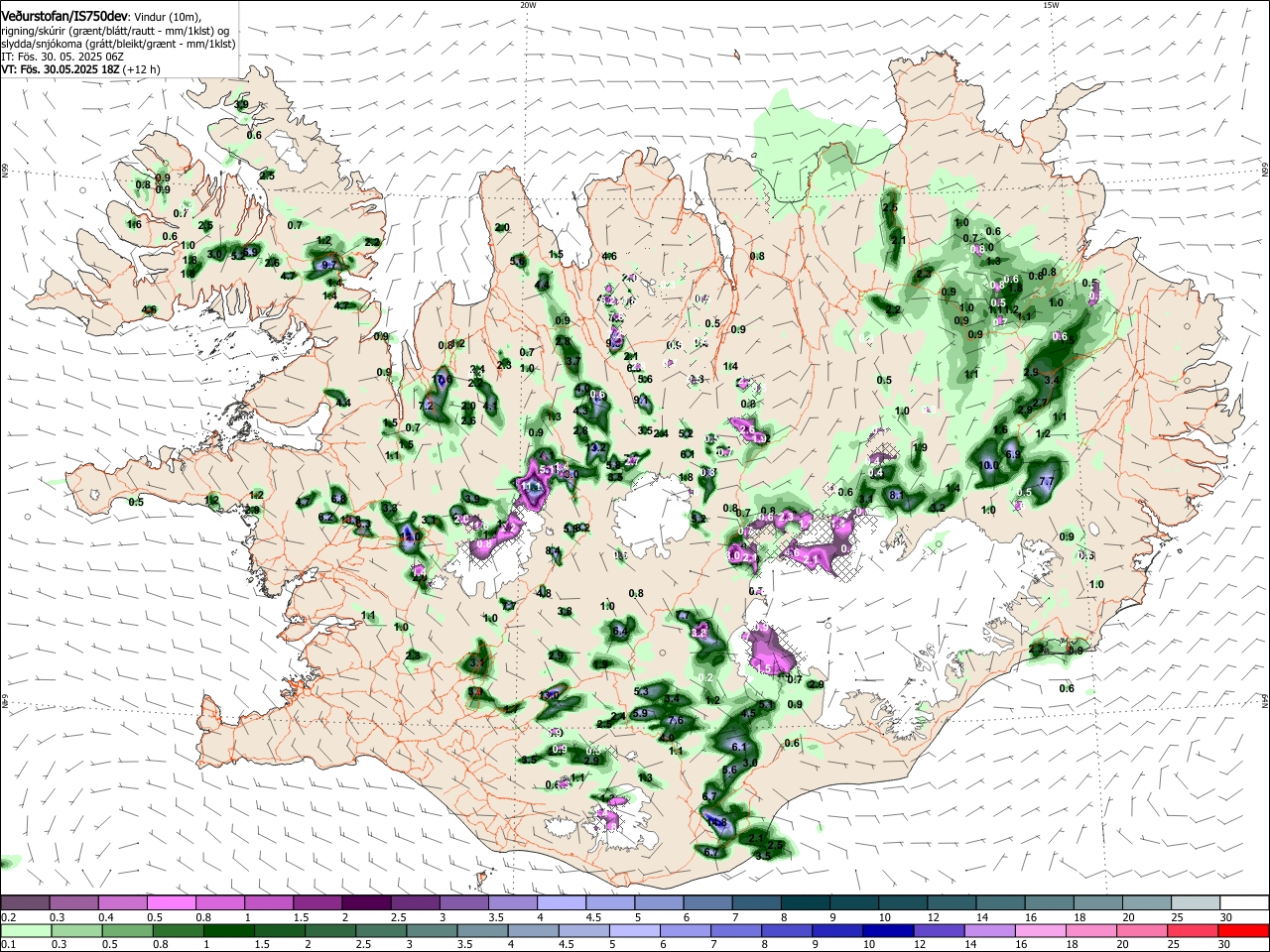
Task: Pick upper legend swatch labeled 8 (dark teal)
Action: point(804,902)
